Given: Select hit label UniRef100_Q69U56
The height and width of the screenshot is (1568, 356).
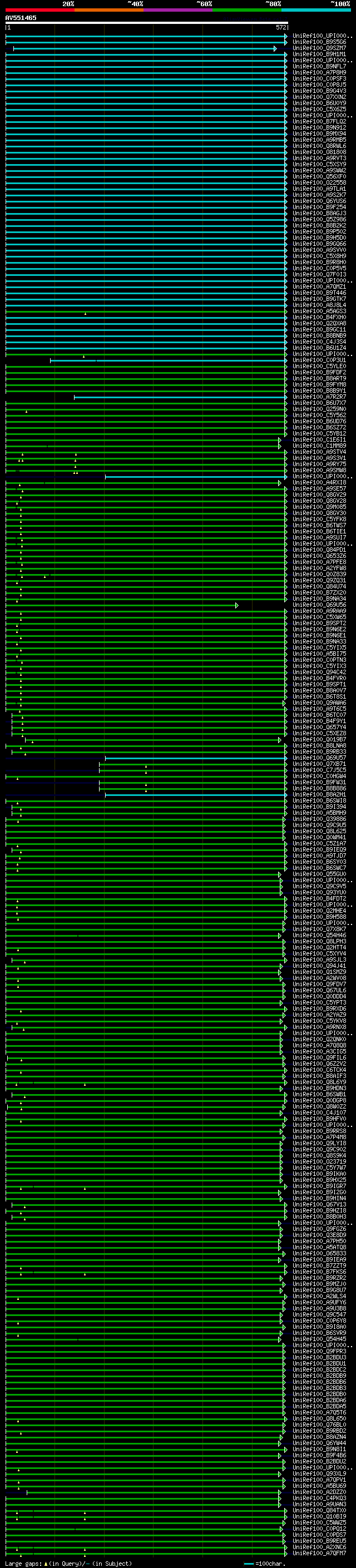Looking at the screenshot, I should coord(319,605).
